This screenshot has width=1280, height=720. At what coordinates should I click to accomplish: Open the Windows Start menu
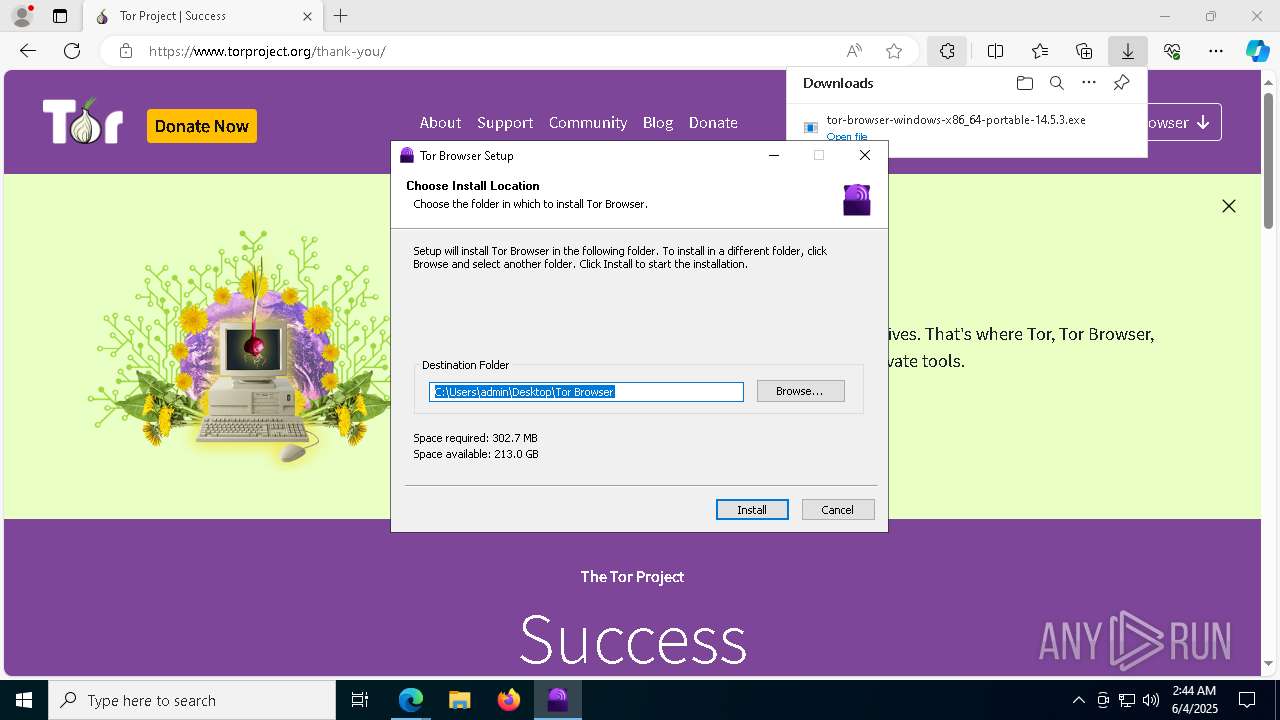(24, 700)
